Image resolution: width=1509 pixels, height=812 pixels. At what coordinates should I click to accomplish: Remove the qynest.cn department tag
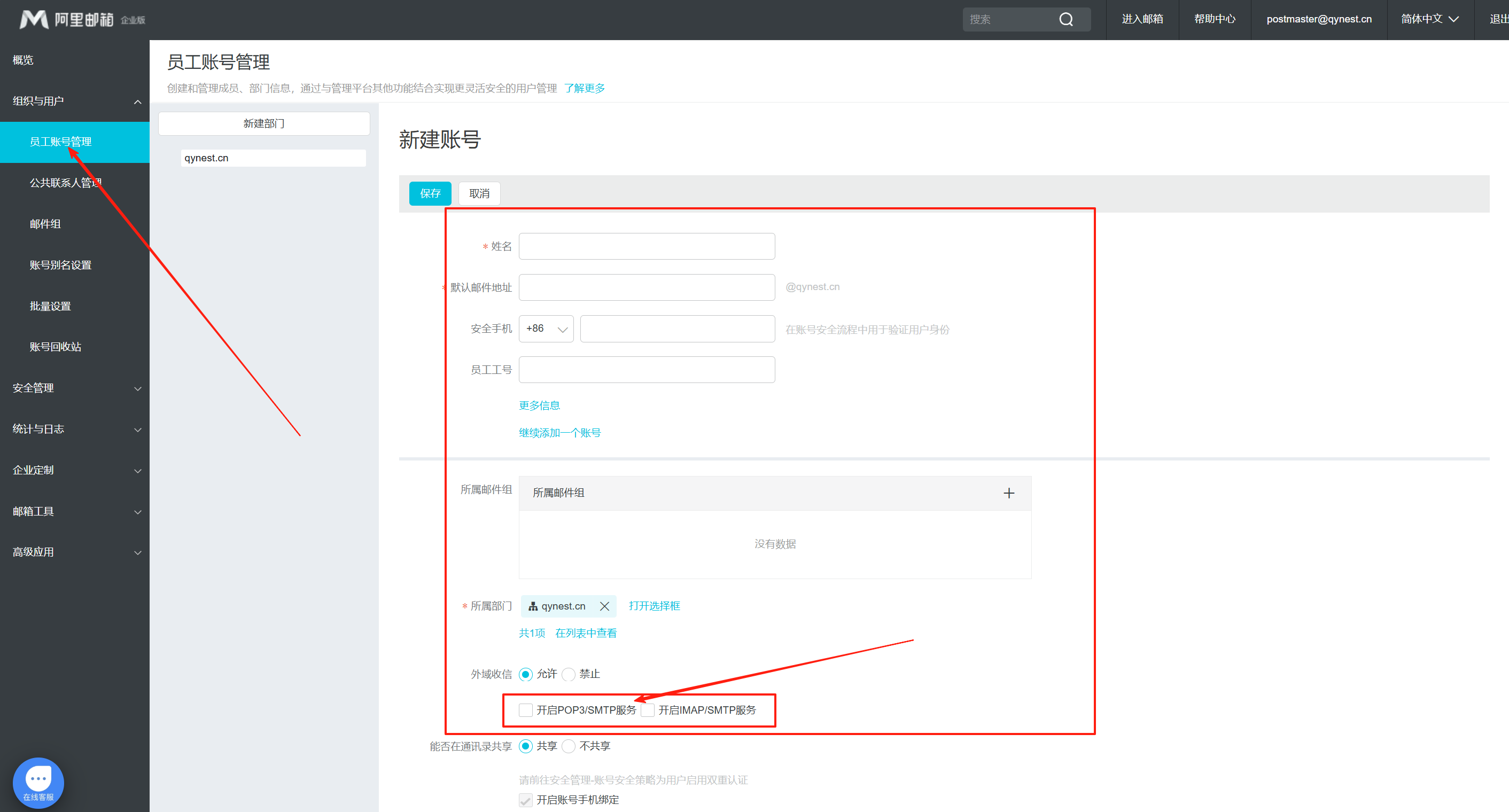pyautogui.click(x=604, y=606)
